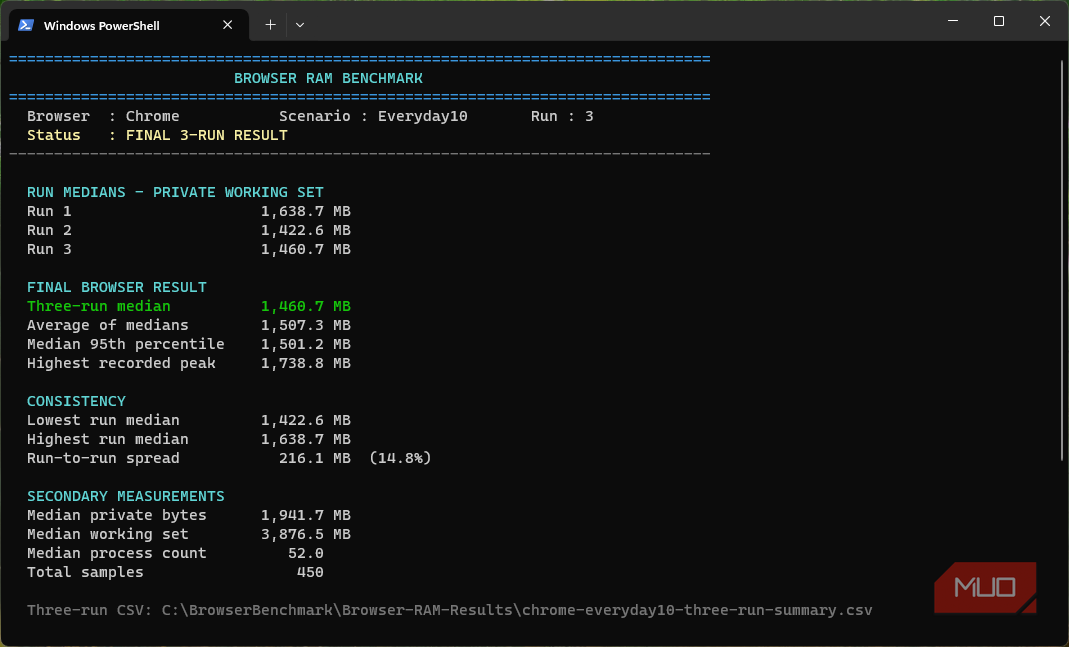Click the FINAL BROWSER RESULT heading
Screen dimensions: 1069x647
coord(117,287)
